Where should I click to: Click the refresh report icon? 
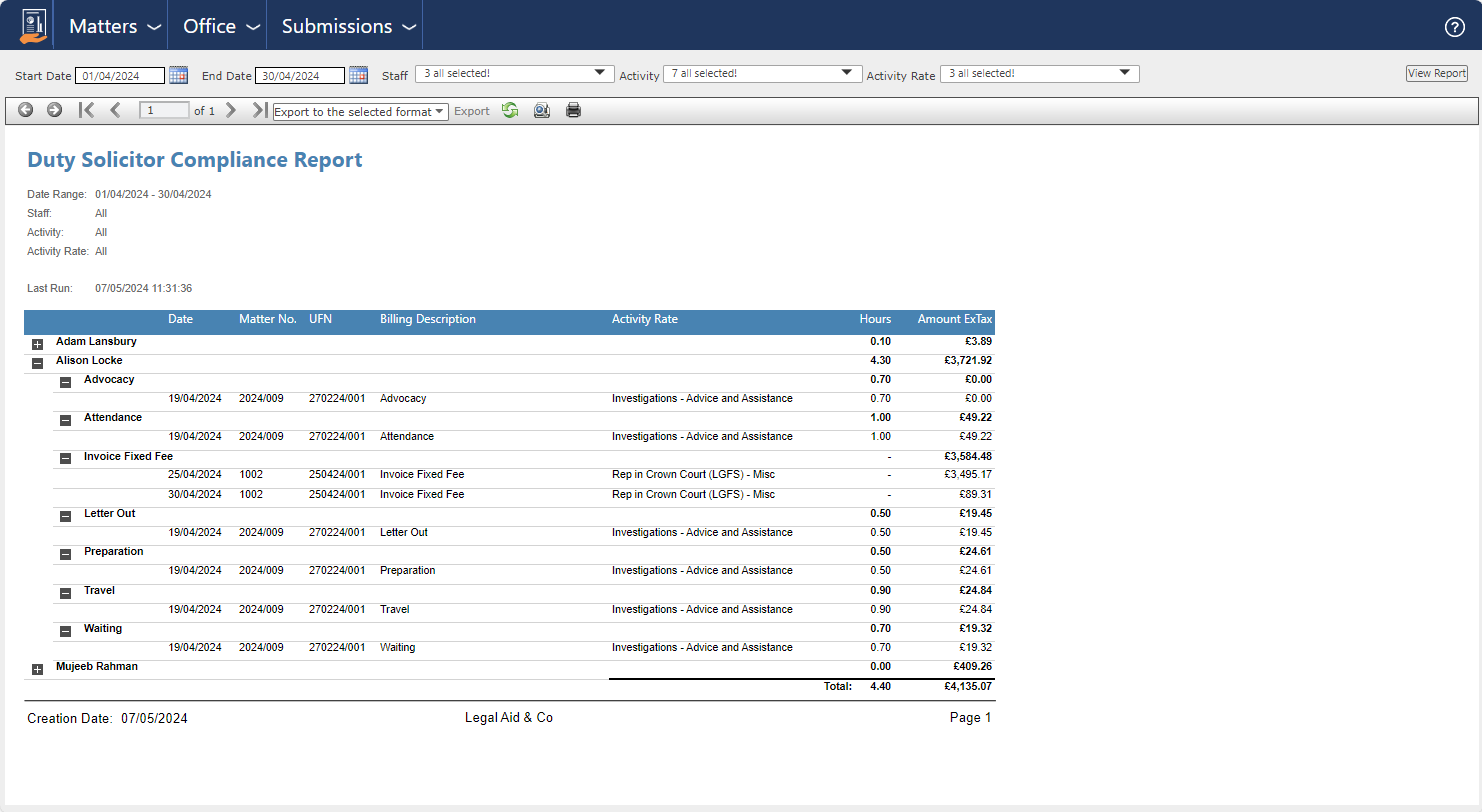(510, 111)
